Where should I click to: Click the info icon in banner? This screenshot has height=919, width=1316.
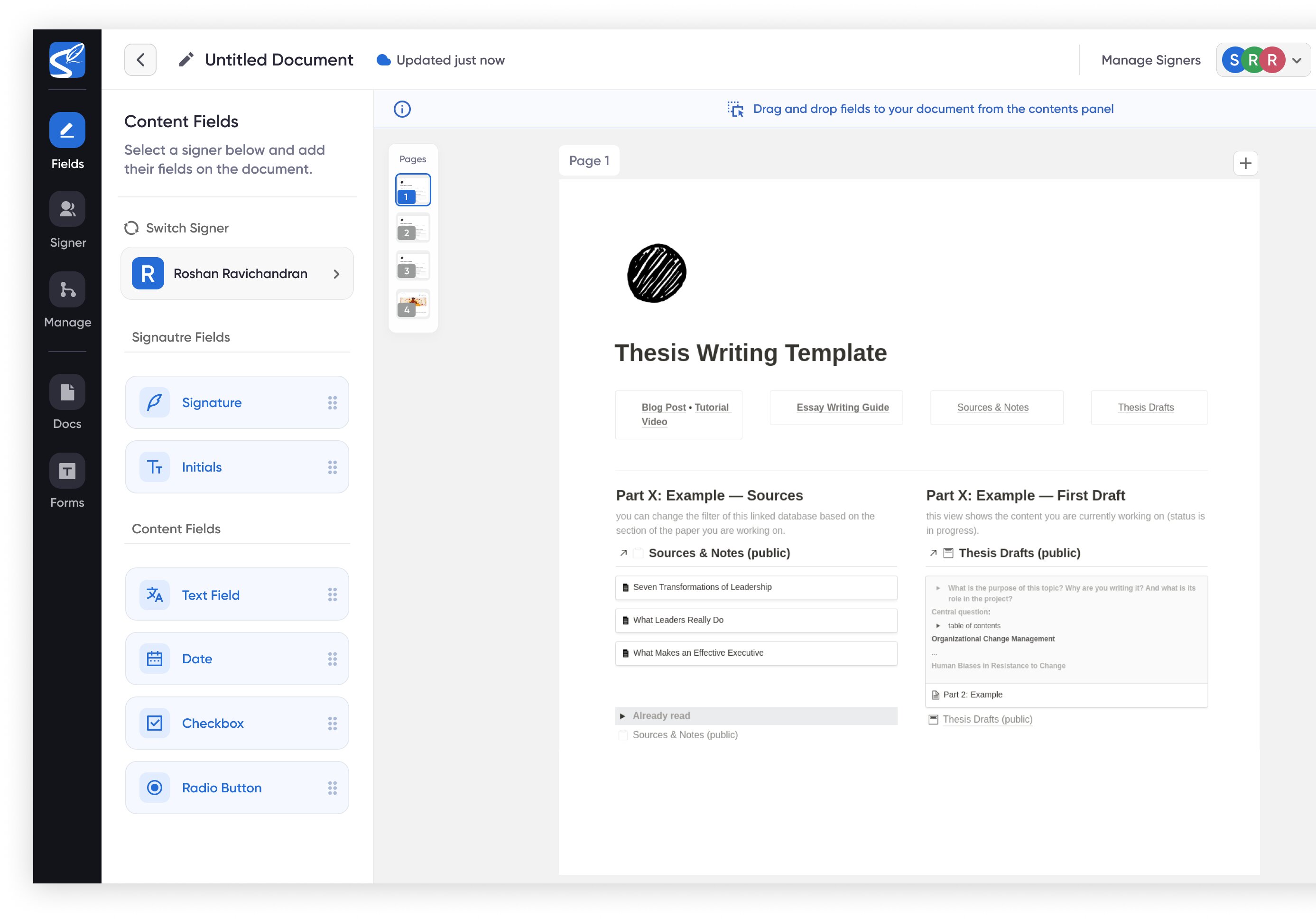402,109
